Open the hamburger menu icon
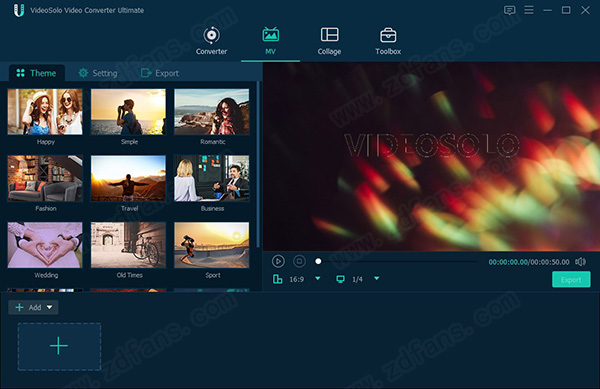The width and height of the screenshot is (600, 389). coord(529,10)
